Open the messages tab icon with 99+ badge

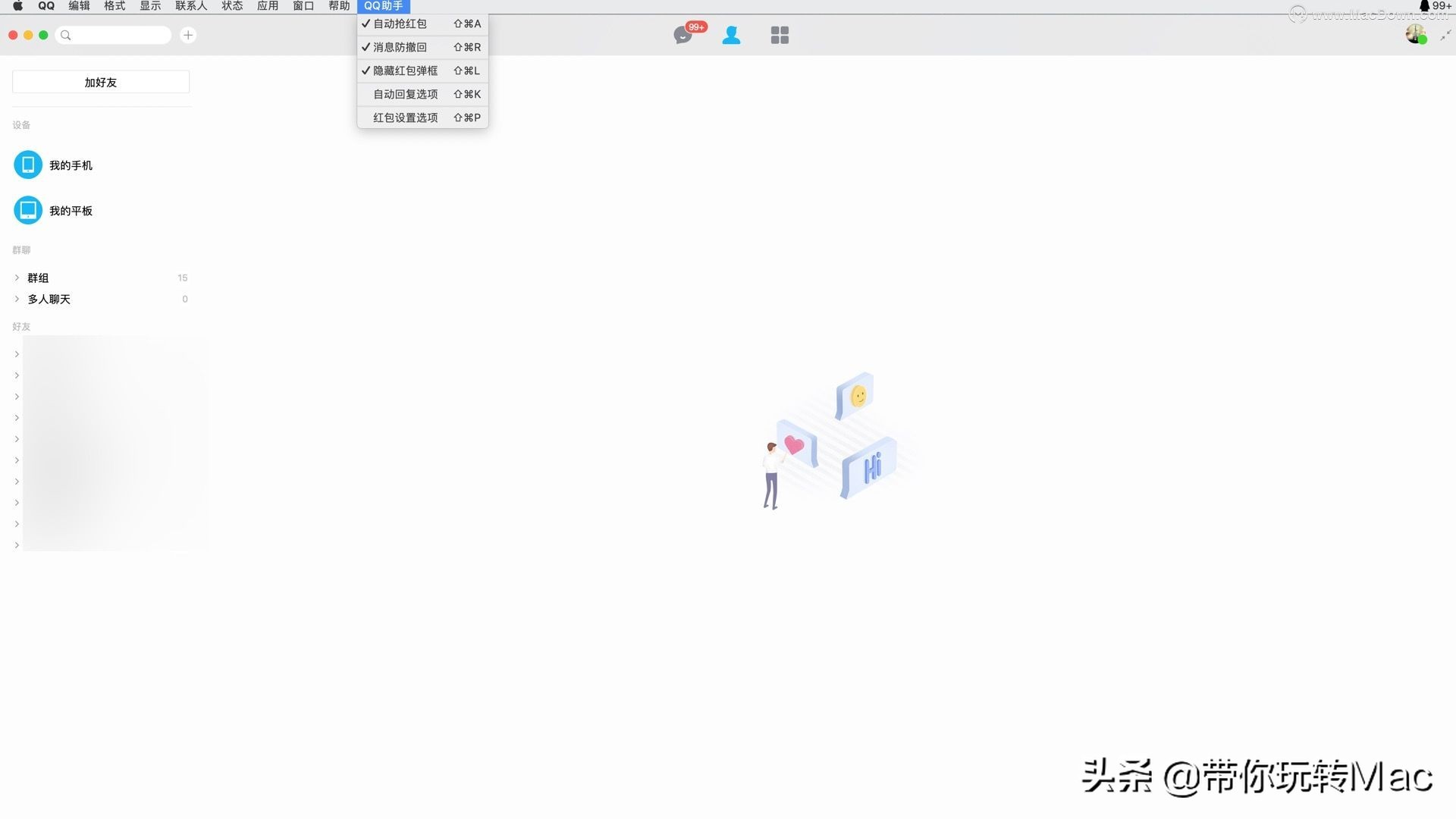point(683,35)
